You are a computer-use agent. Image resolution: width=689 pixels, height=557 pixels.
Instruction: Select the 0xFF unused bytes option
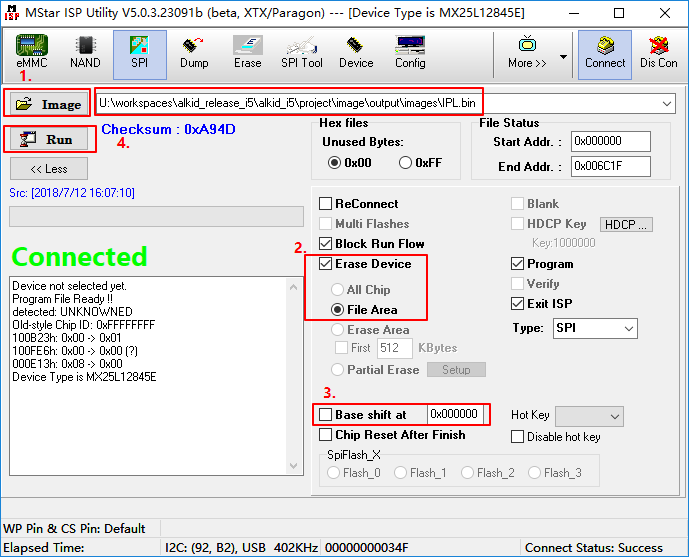[407, 163]
